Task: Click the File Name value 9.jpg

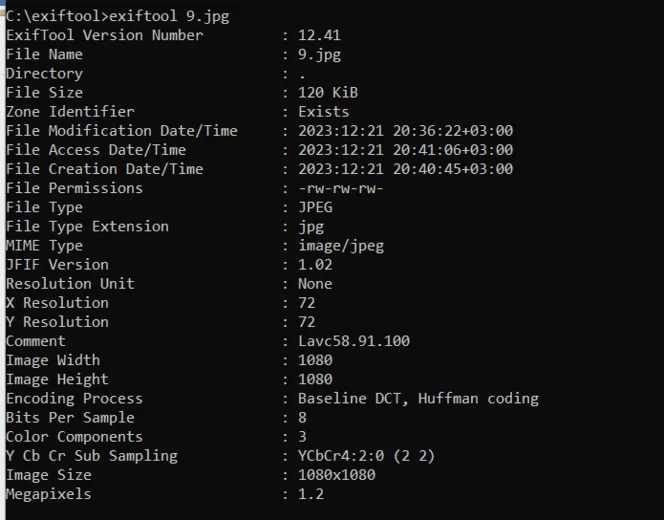Action: 319,55
